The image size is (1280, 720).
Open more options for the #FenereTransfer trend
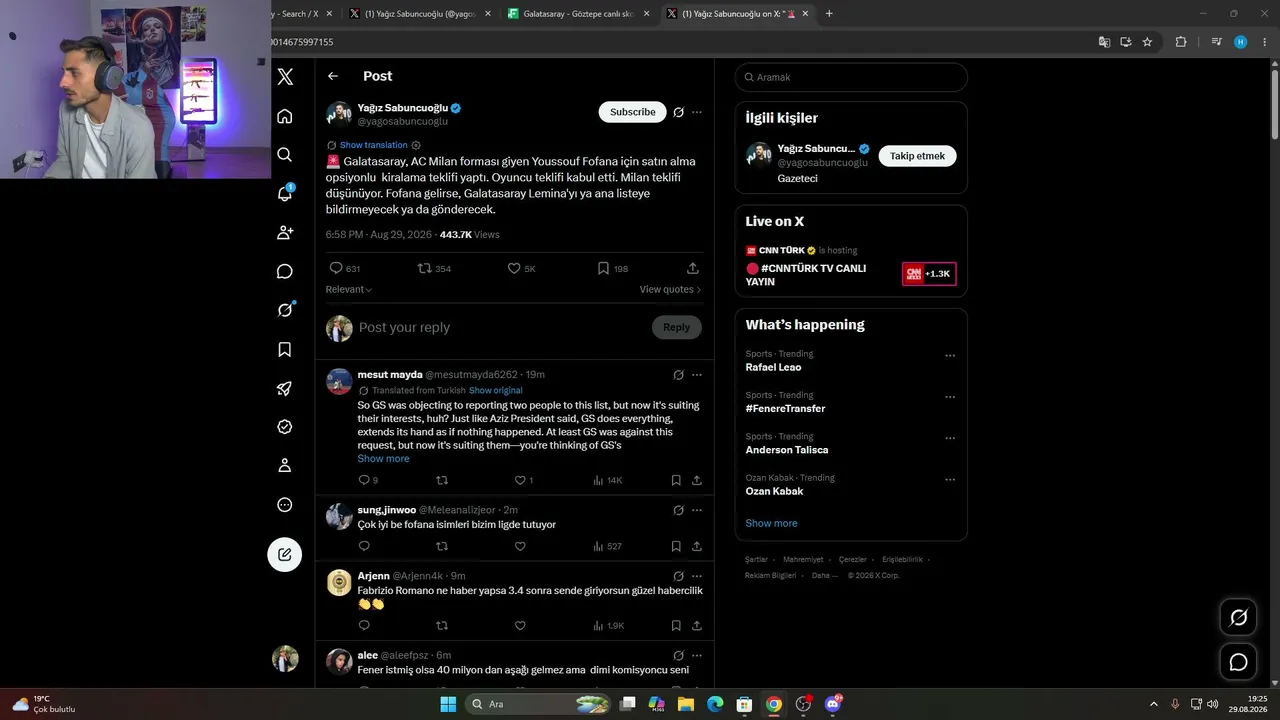click(x=950, y=396)
